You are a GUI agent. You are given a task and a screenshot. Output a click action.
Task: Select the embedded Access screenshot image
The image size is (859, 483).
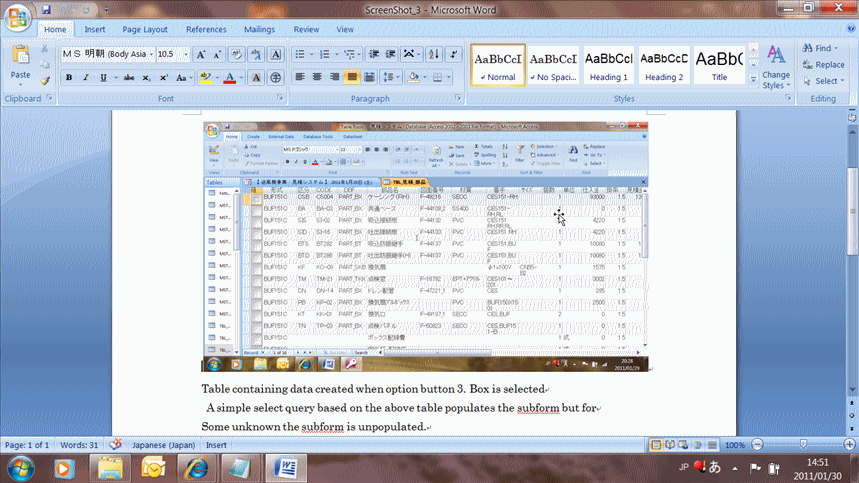[x=425, y=246]
